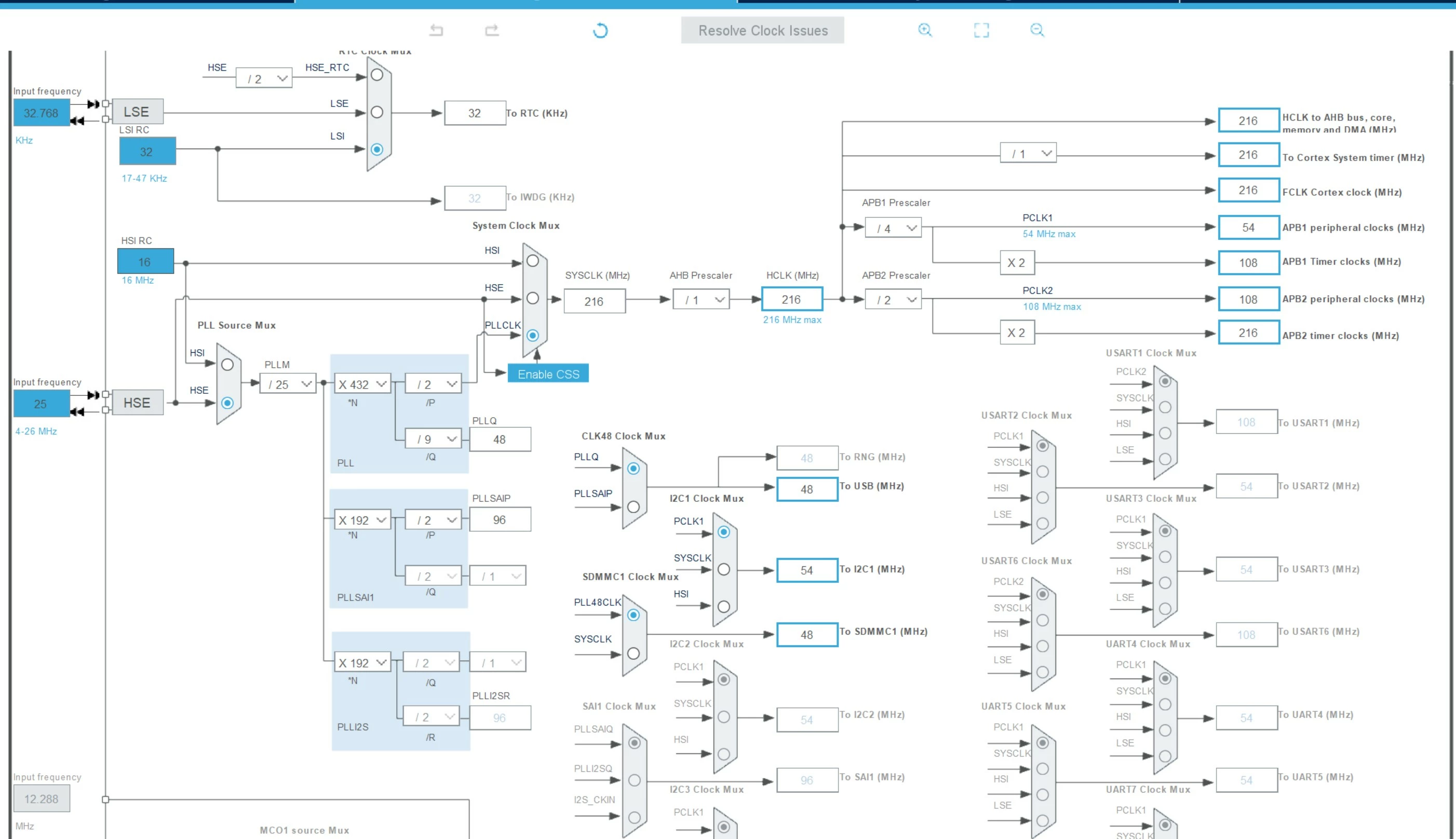Select LSI in the RTC Clock Mux
The image size is (1456, 839).
click(x=378, y=150)
